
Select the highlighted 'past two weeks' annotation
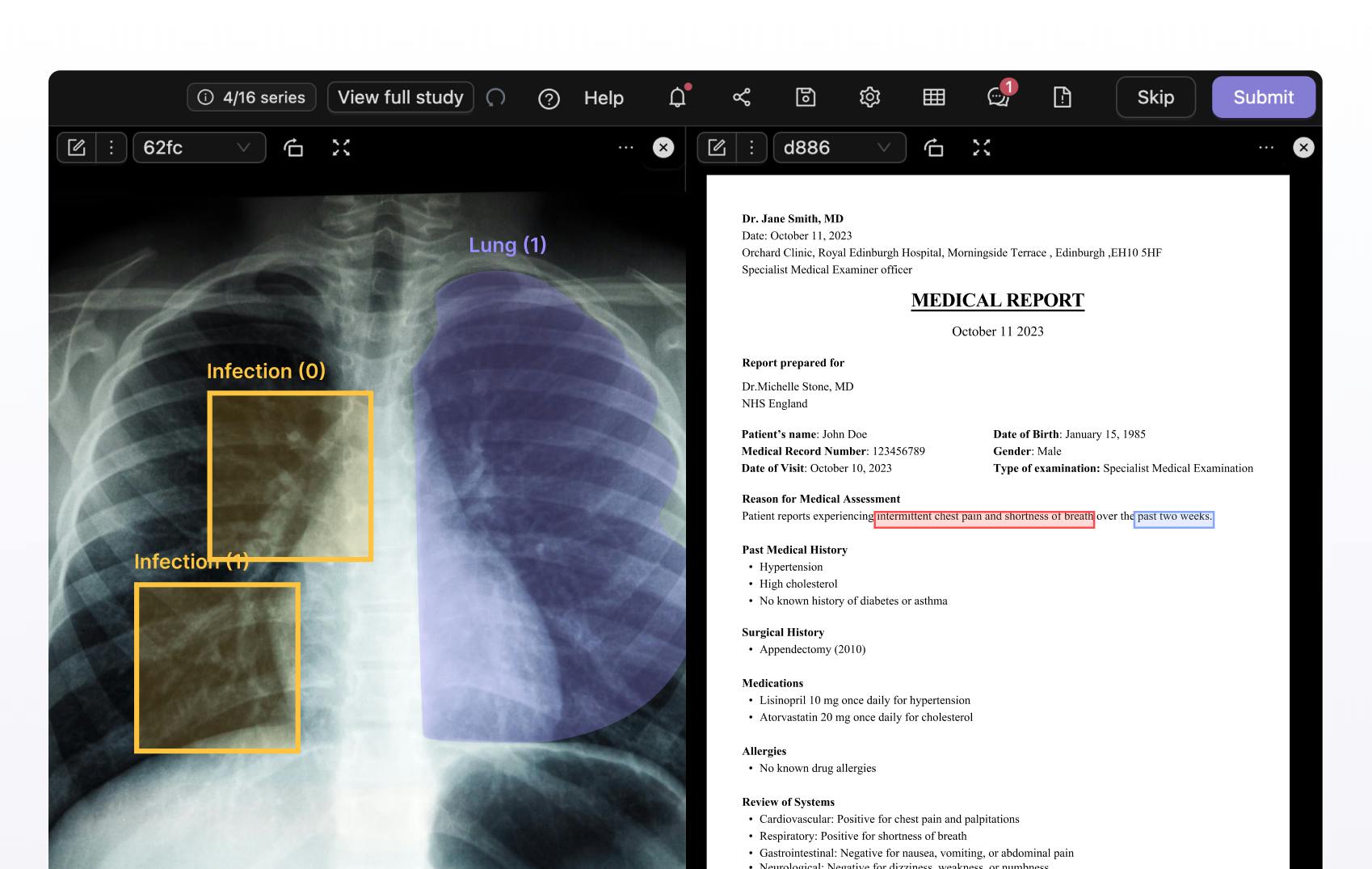[1173, 519]
